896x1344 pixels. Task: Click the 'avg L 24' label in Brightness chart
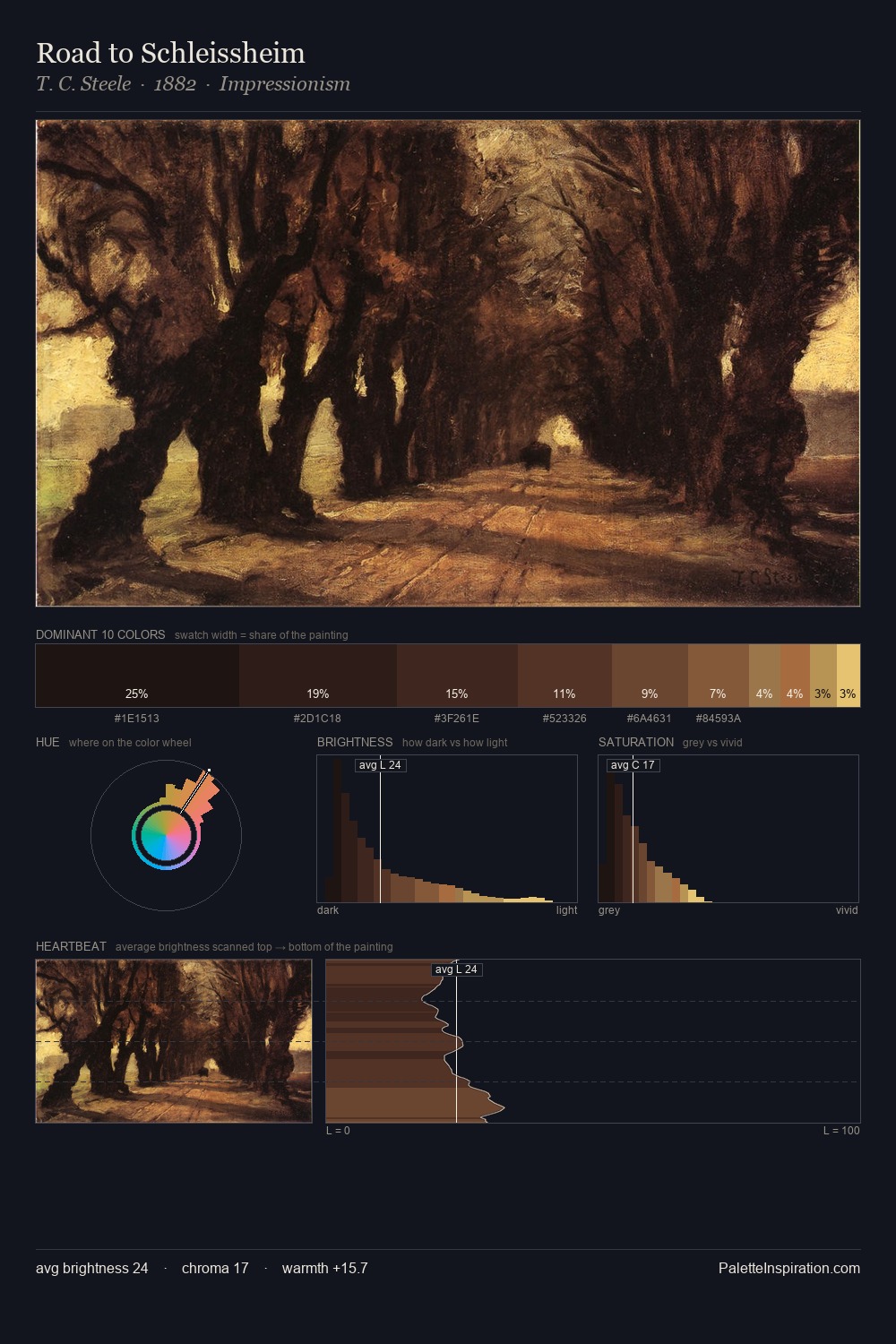[380, 765]
